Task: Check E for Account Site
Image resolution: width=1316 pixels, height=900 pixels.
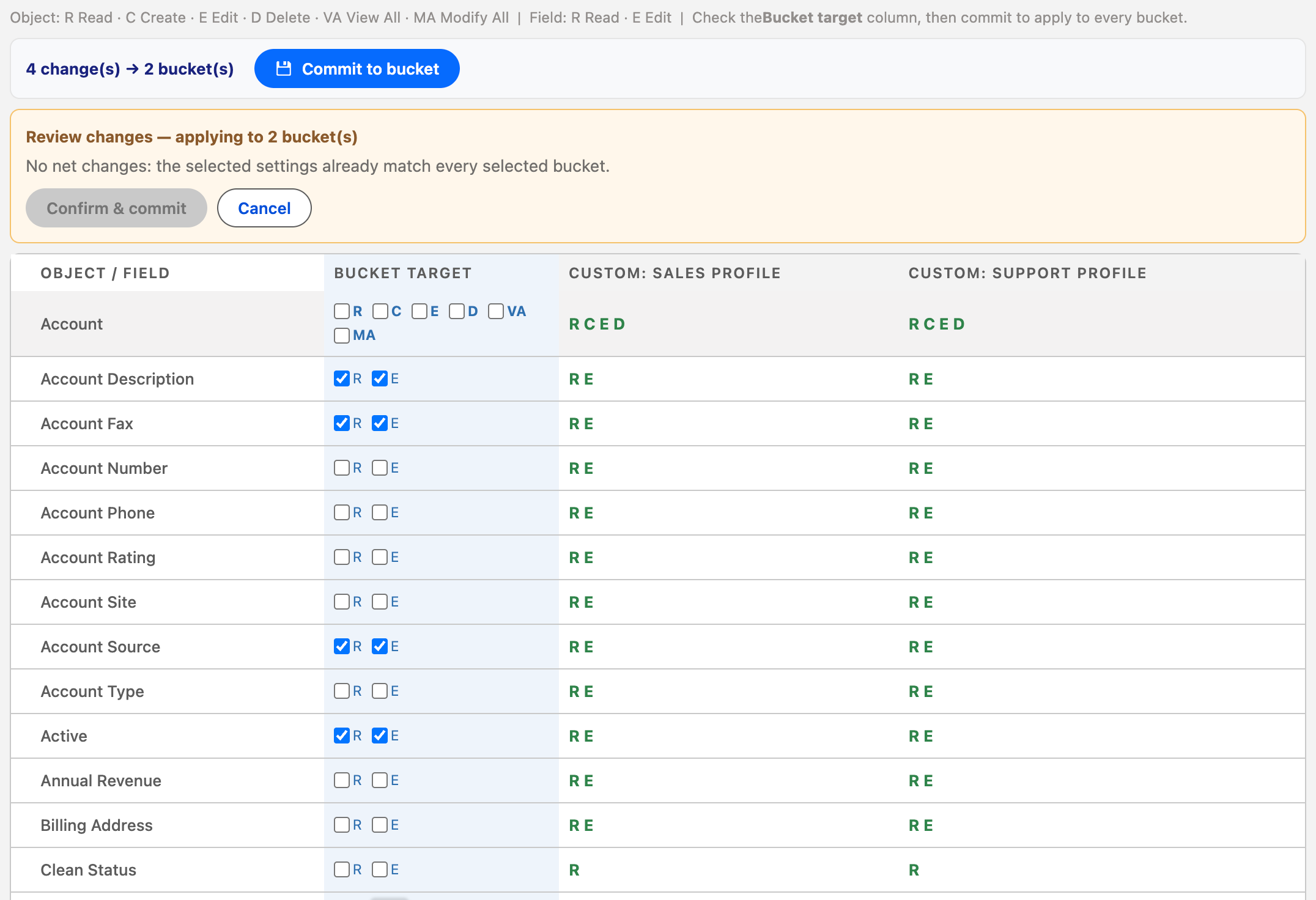Action: [x=380, y=602]
